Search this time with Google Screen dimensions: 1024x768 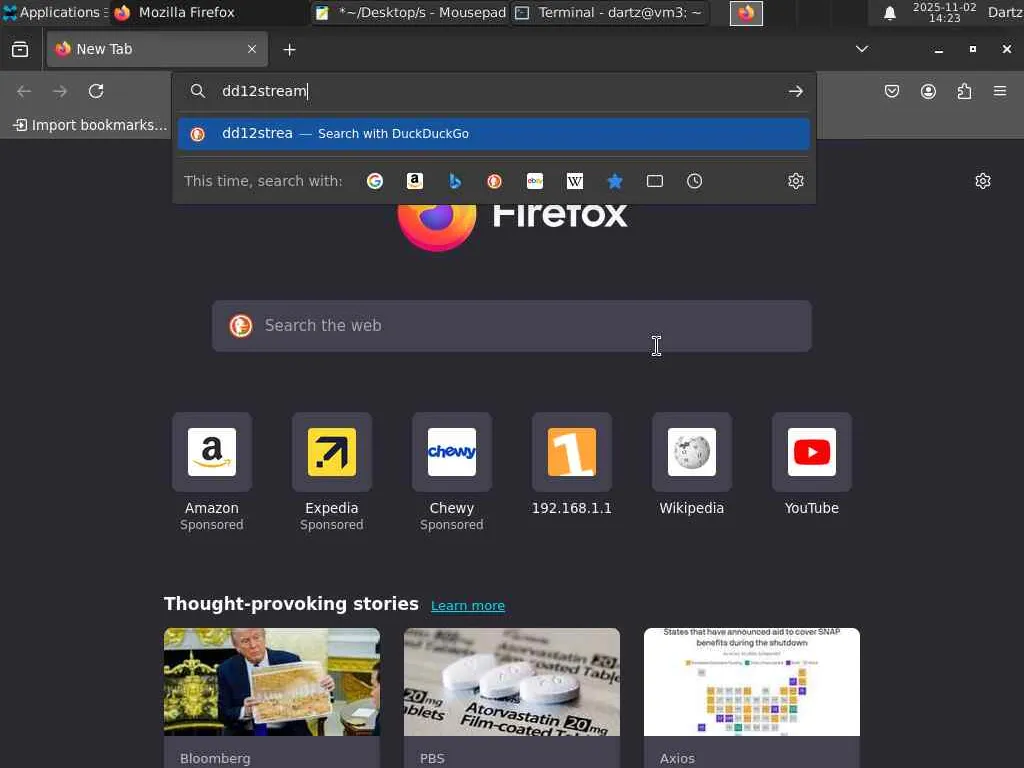coord(375,181)
